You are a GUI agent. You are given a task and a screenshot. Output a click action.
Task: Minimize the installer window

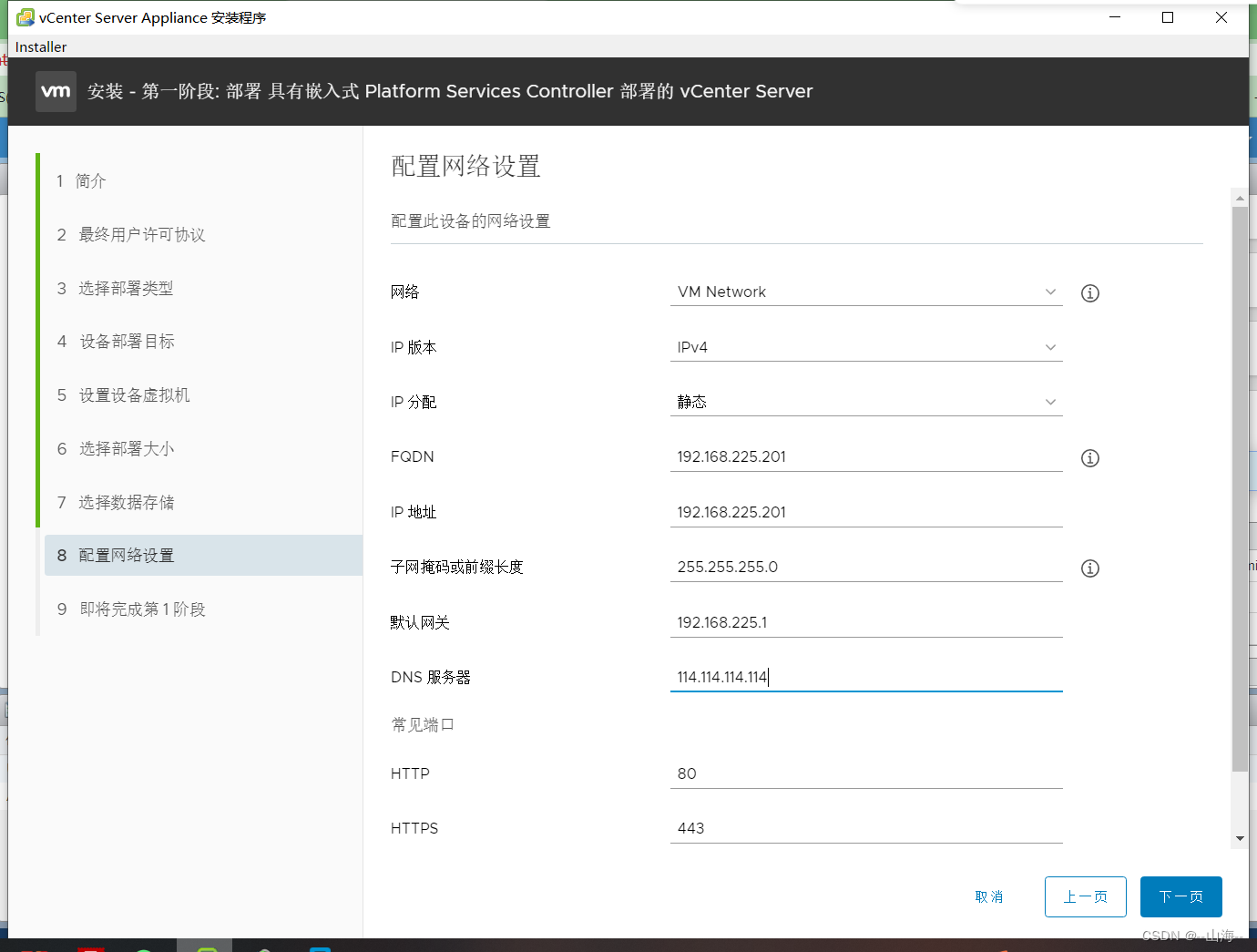pos(1115,17)
